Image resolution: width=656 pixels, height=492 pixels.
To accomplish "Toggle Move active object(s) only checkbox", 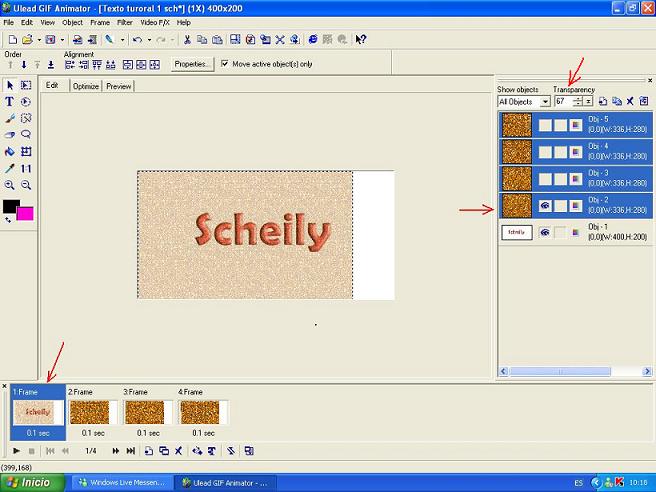I will pos(225,64).
